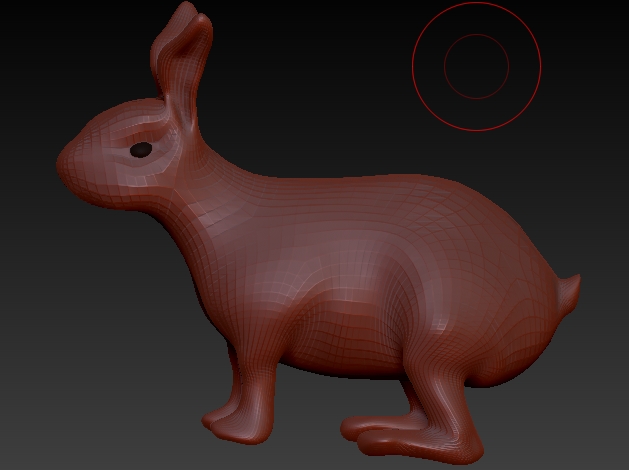
Task: Click the rabbit's hind foot
Action: (x=410, y=440)
